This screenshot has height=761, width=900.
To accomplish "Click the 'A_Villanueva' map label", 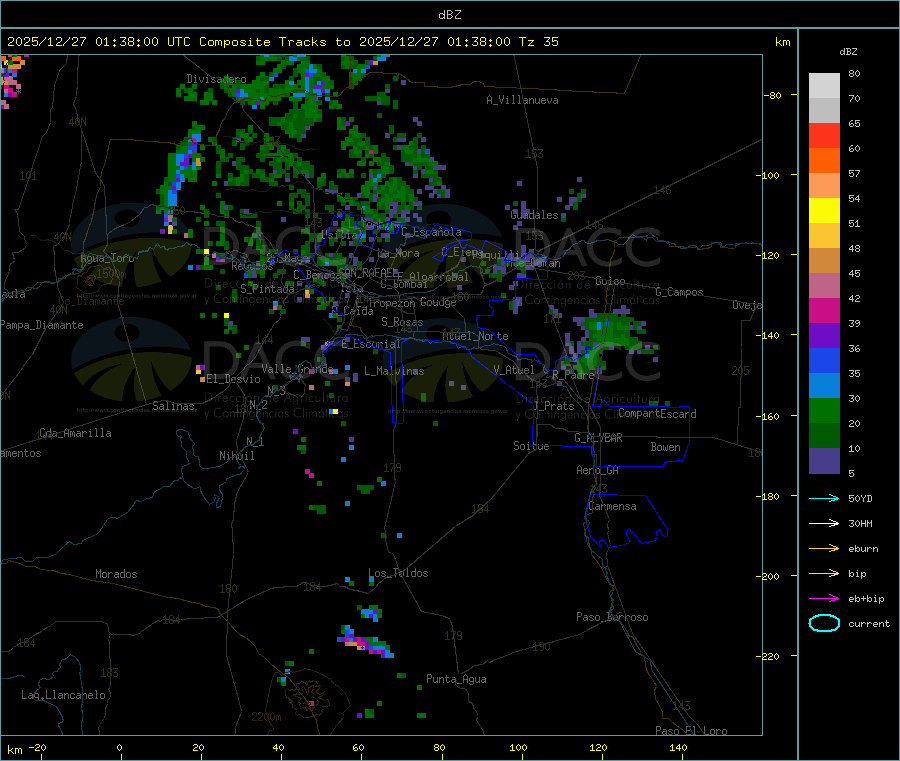I will pyautogui.click(x=522, y=100).
